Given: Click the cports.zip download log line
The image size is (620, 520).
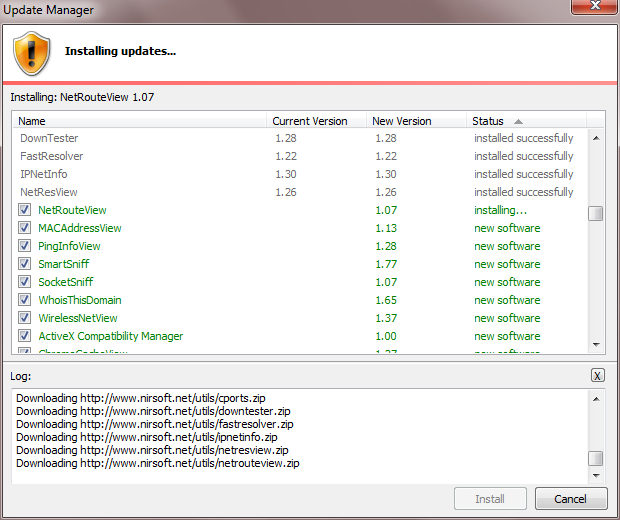Looking at the screenshot, I should click(141, 398).
